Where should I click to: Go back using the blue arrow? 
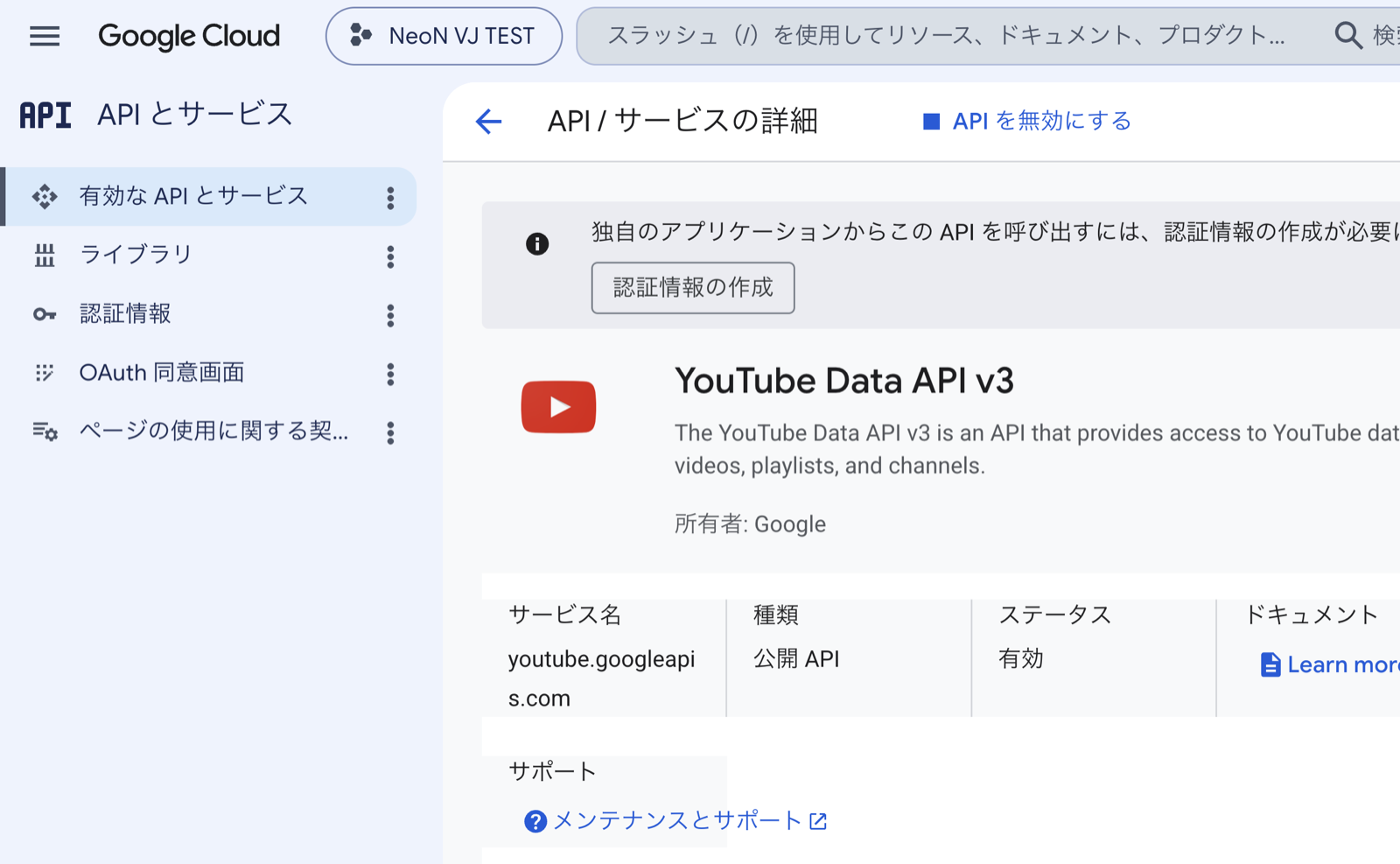(x=488, y=121)
